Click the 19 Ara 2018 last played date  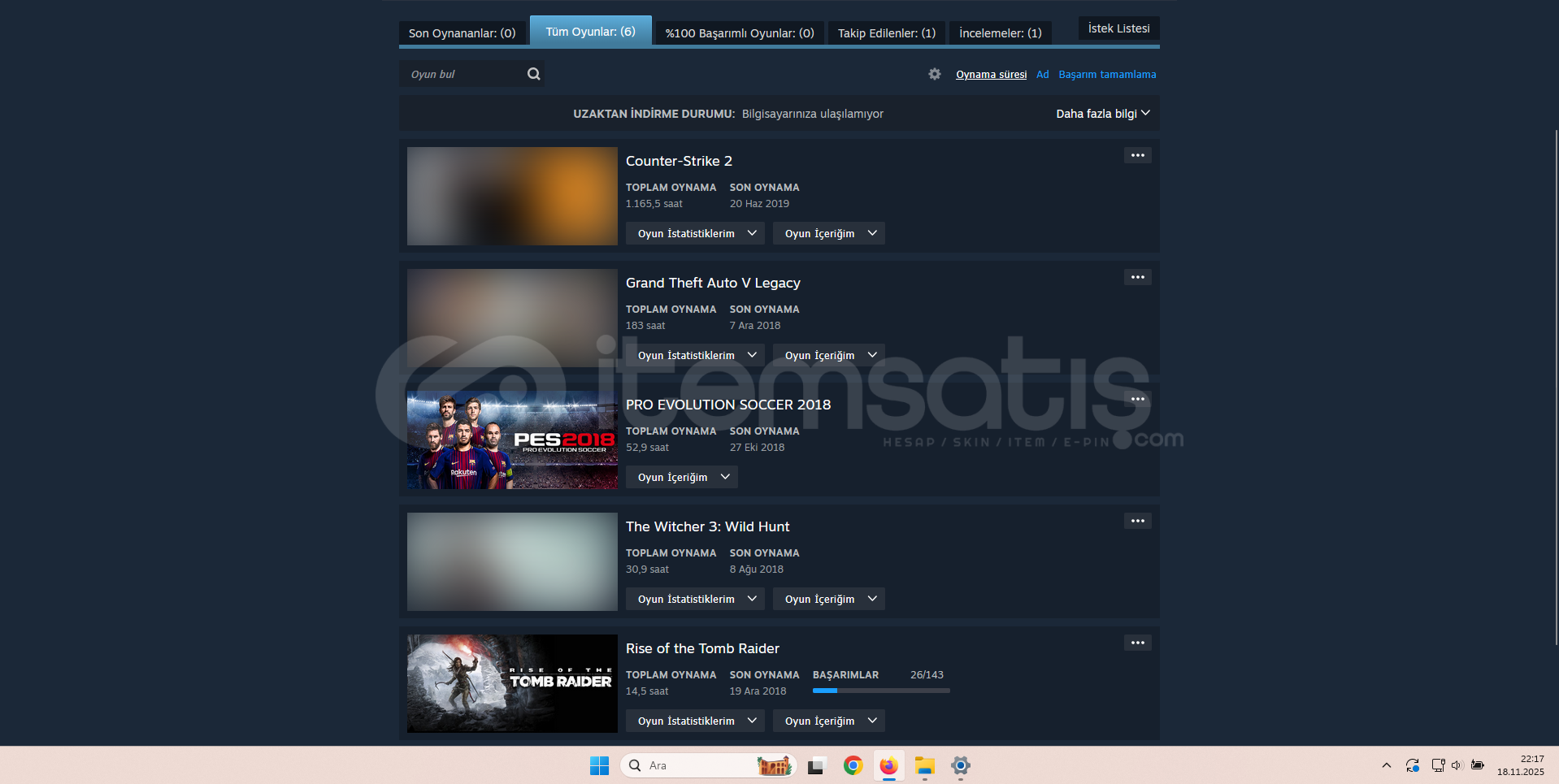[758, 691]
